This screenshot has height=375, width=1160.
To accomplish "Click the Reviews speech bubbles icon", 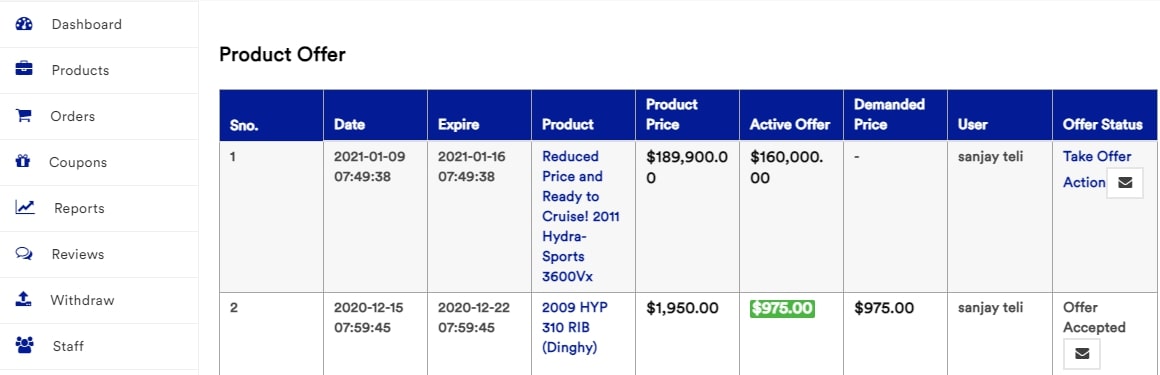I will point(24,254).
